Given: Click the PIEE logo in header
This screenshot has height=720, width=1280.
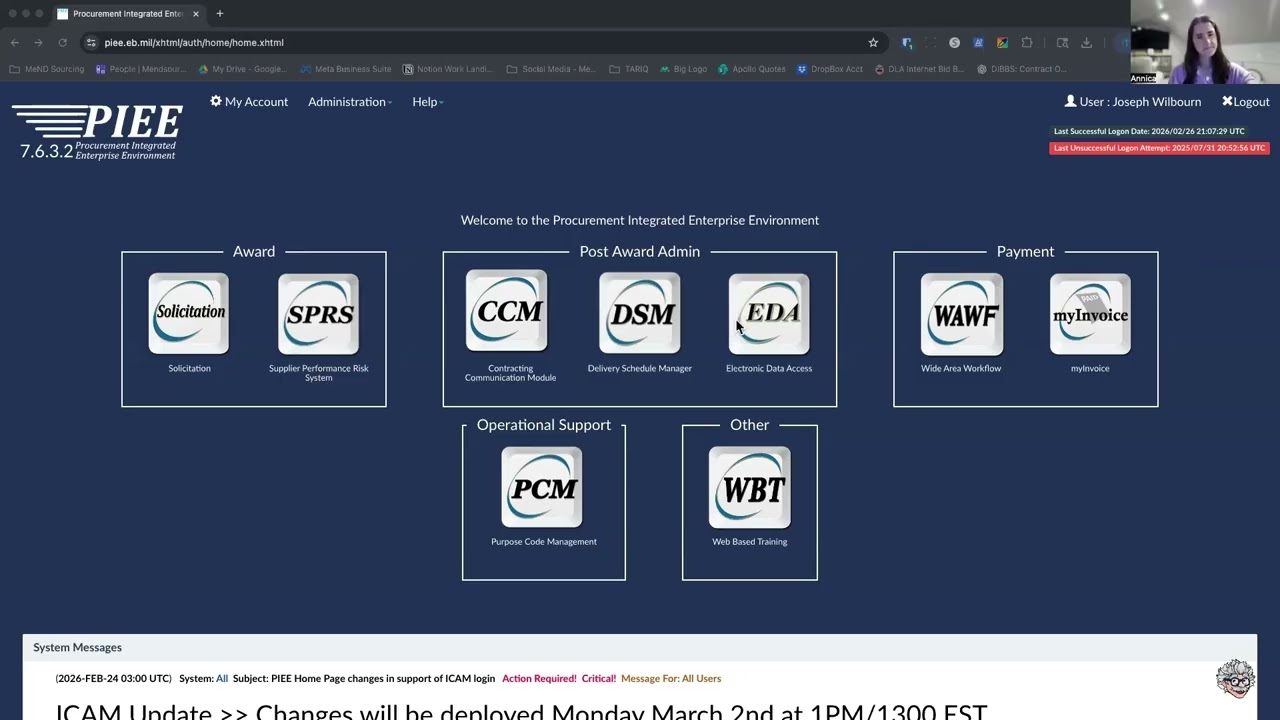Looking at the screenshot, I should coord(97,132).
